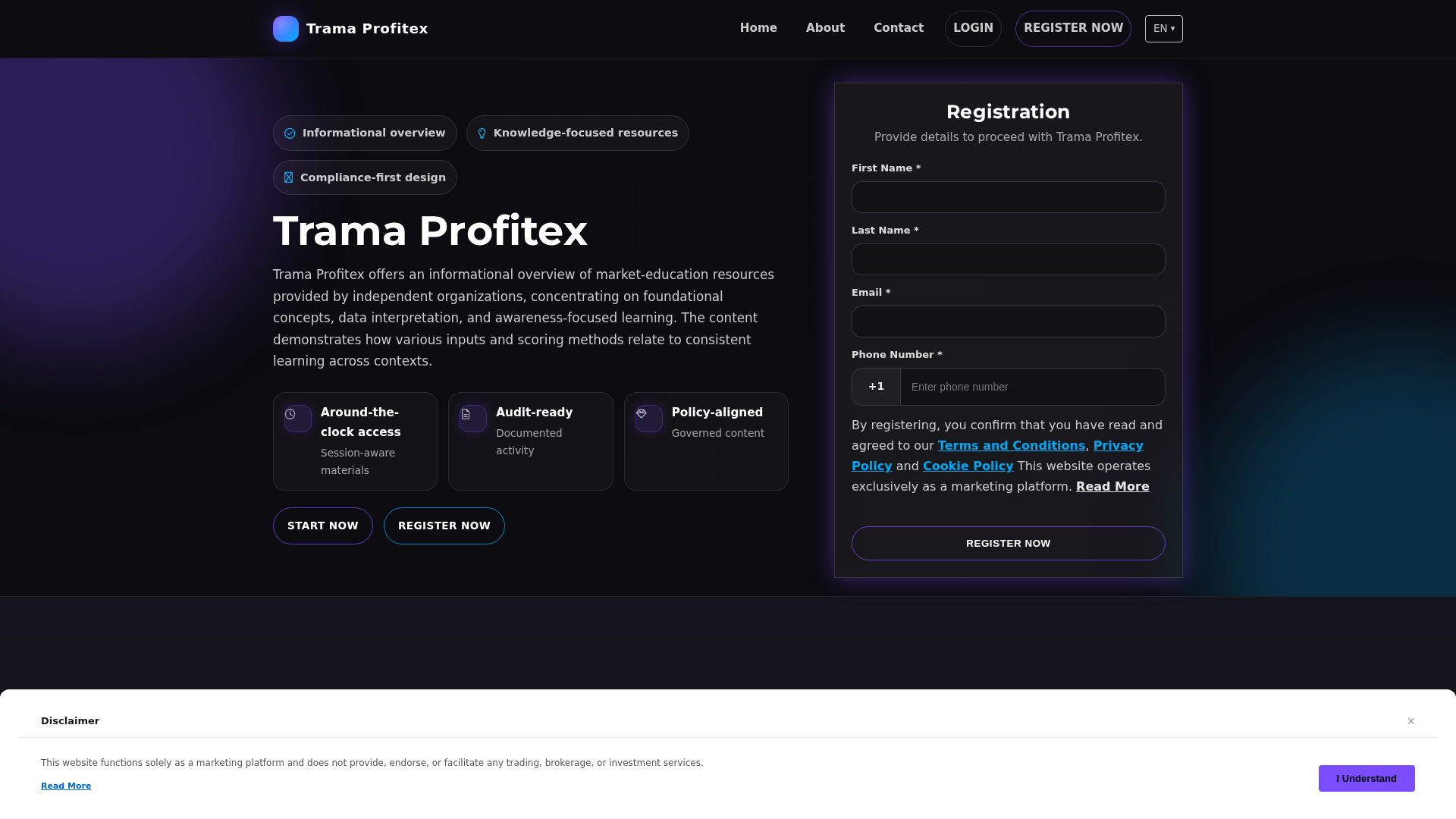Image resolution: width=1456 pixels, height=819 pixels.
Task: Click the diamond icon on Policy-aligned card
Action: tap(642, 414)
